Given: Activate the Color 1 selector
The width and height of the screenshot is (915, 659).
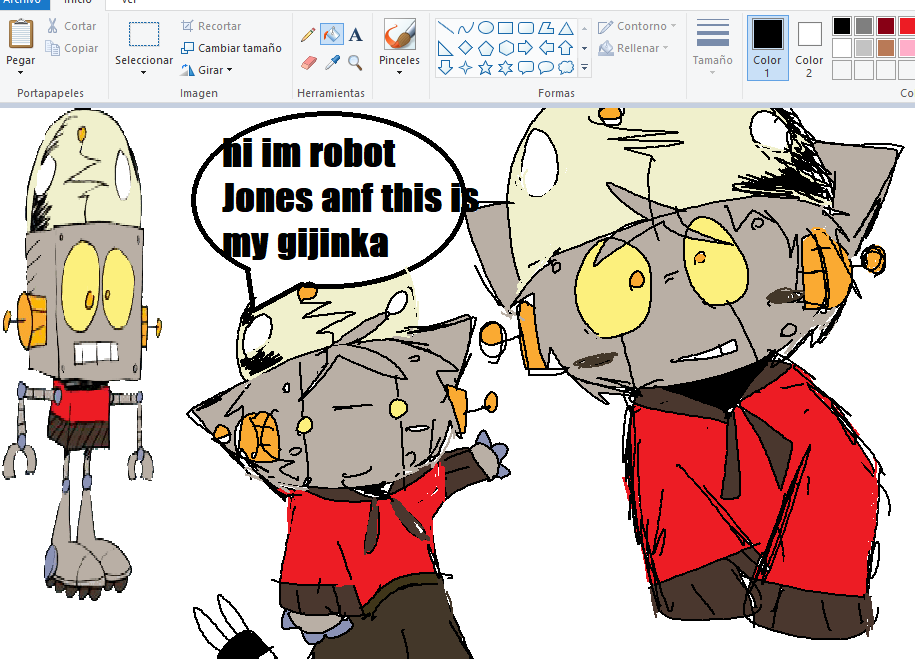Looking at the screenshot, I should point(767,48).
